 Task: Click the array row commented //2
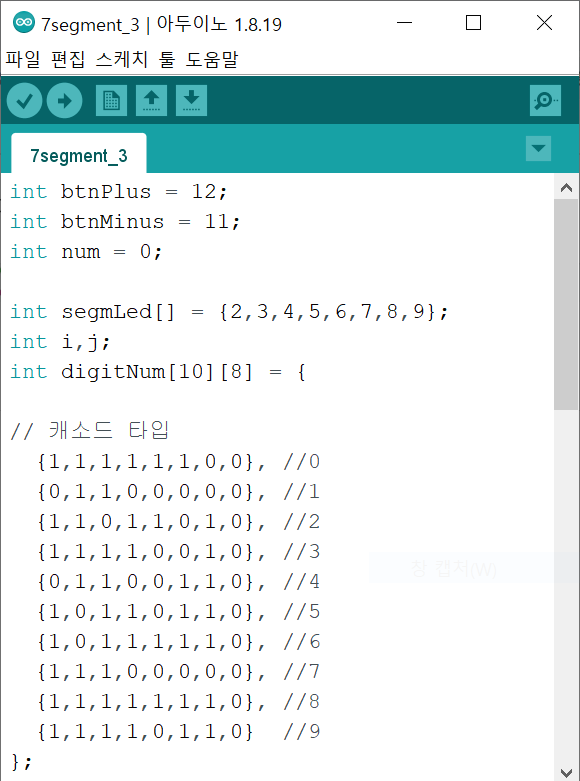178,521
